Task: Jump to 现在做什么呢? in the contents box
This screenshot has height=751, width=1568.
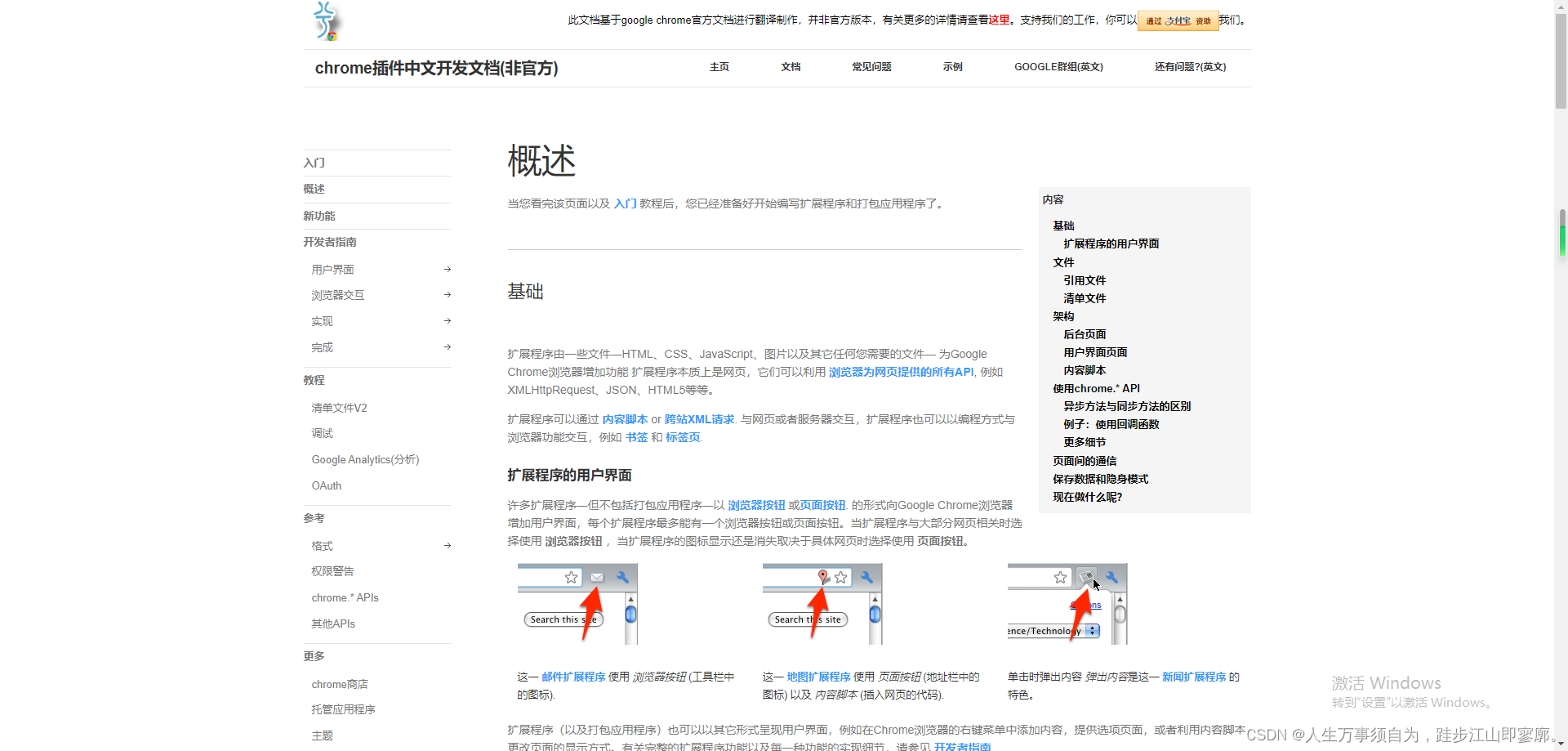Action: [x=1087, y=497]
